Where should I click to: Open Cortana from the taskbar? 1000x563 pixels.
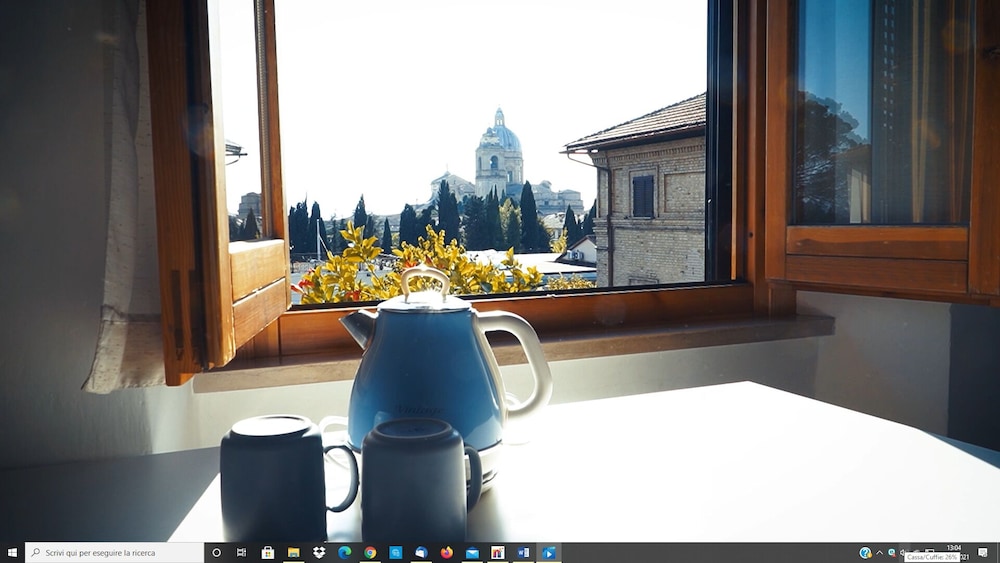pyautogui.click(x=217, y=552)
